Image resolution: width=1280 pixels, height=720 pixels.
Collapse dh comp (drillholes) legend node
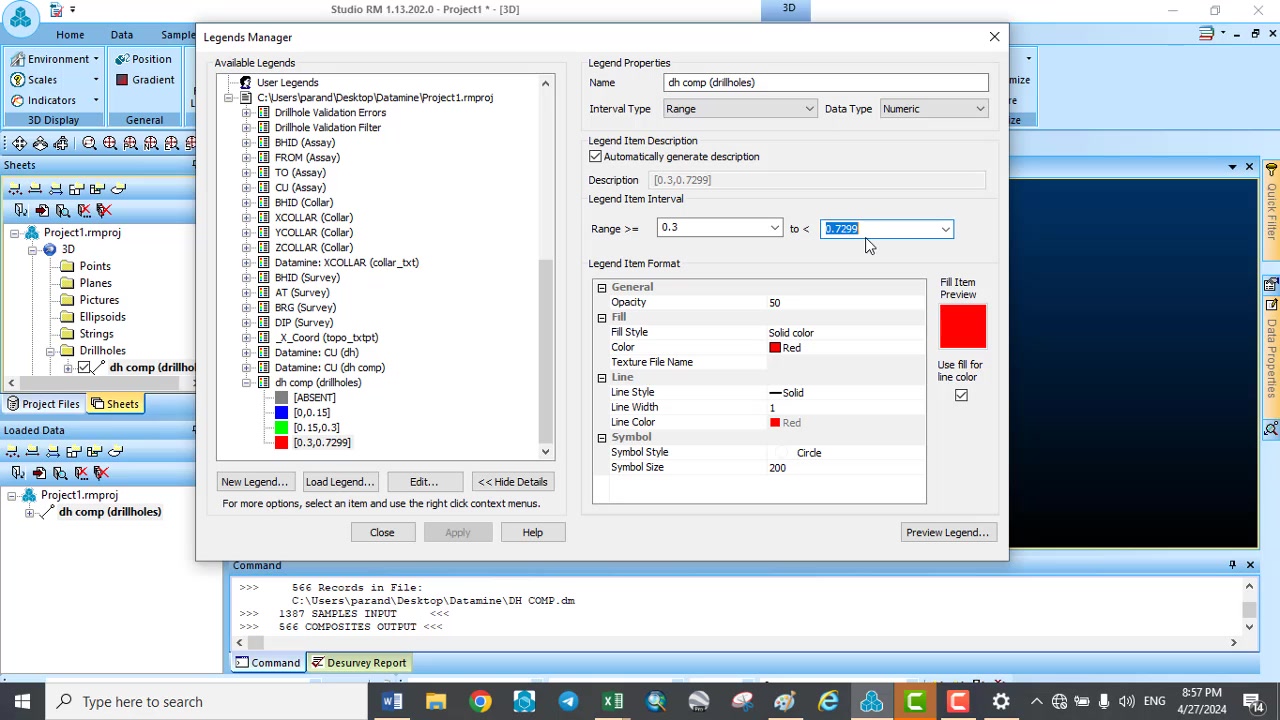pyautogui.click(x=246, y=383)
